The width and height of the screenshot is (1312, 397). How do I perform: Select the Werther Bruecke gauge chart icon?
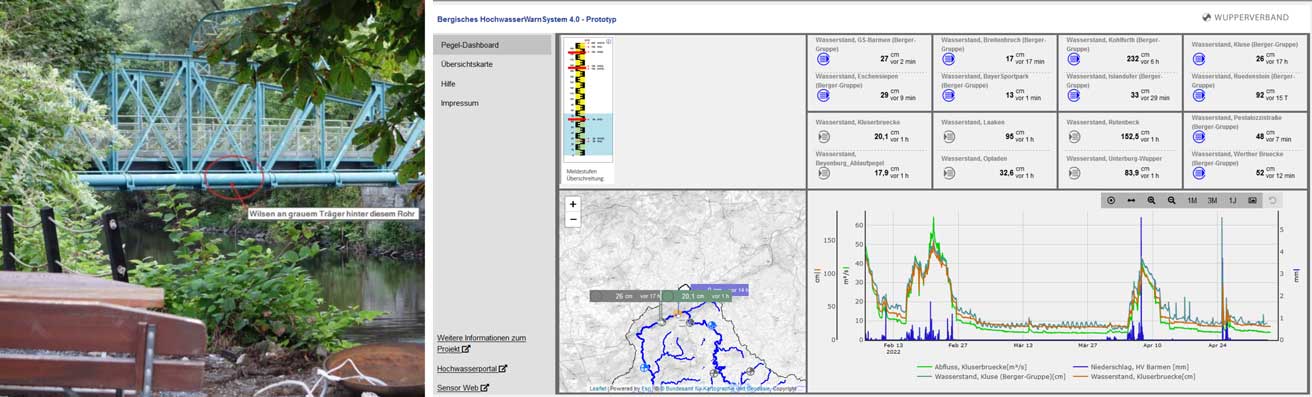[1199, 173]
